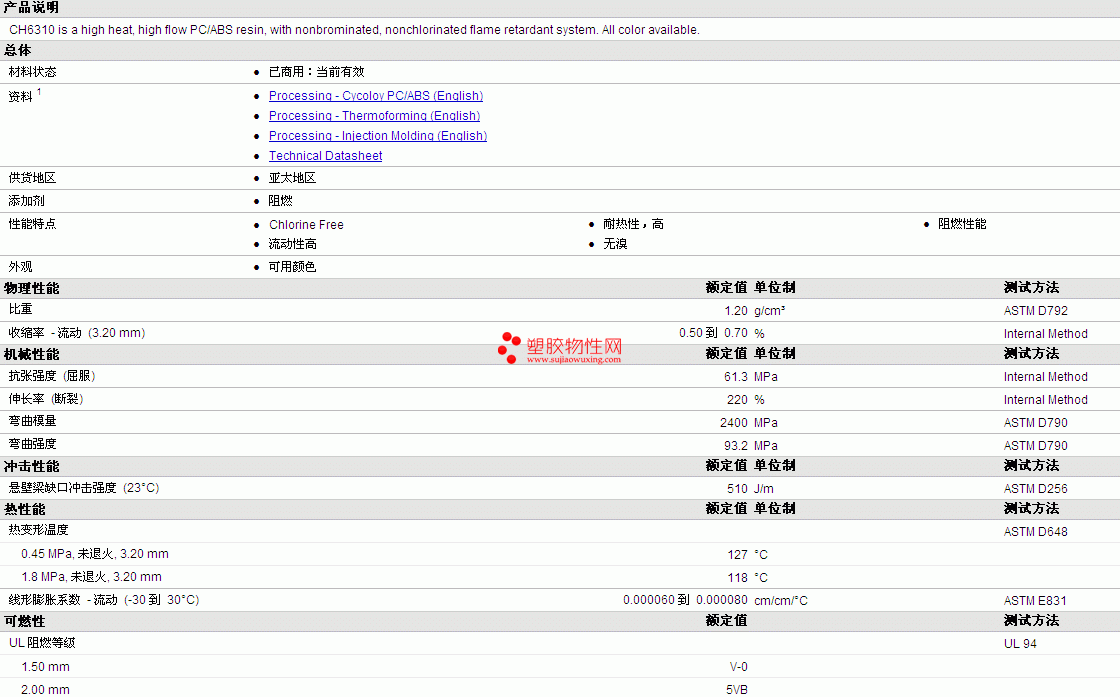Select the 118 heat deflection value
The width and height of the screenshot is (1120, 697).
tap(738, 578)
